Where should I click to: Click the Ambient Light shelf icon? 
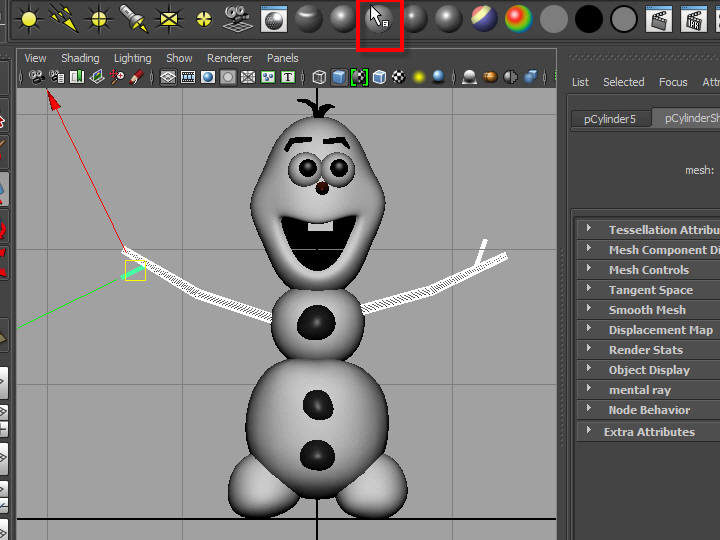[x=27, y=18]
